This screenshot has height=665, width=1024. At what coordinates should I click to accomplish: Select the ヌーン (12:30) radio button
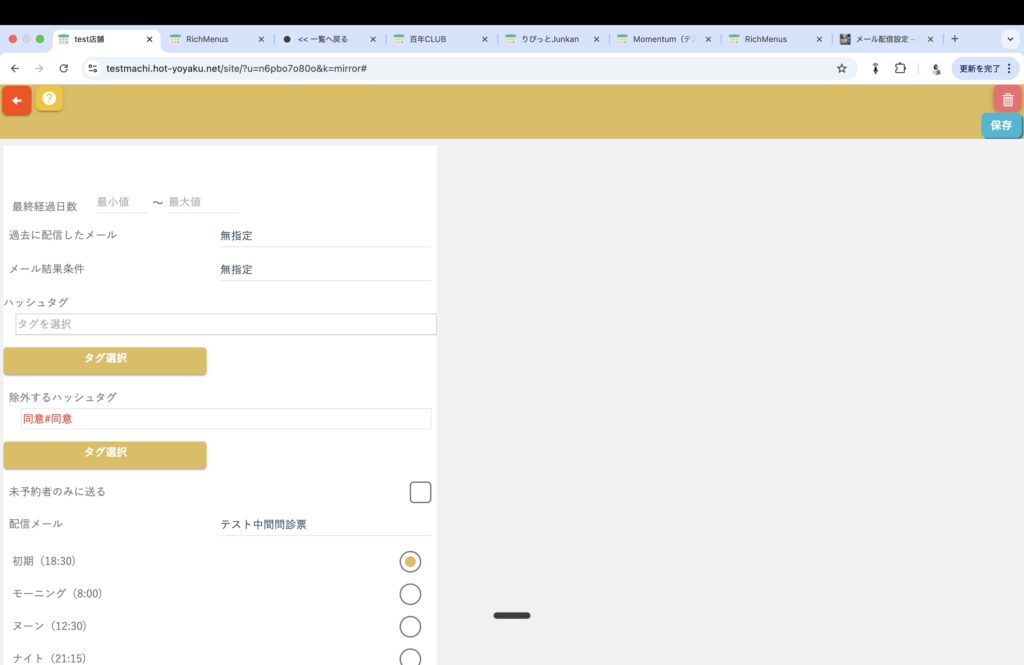point(410,627)
